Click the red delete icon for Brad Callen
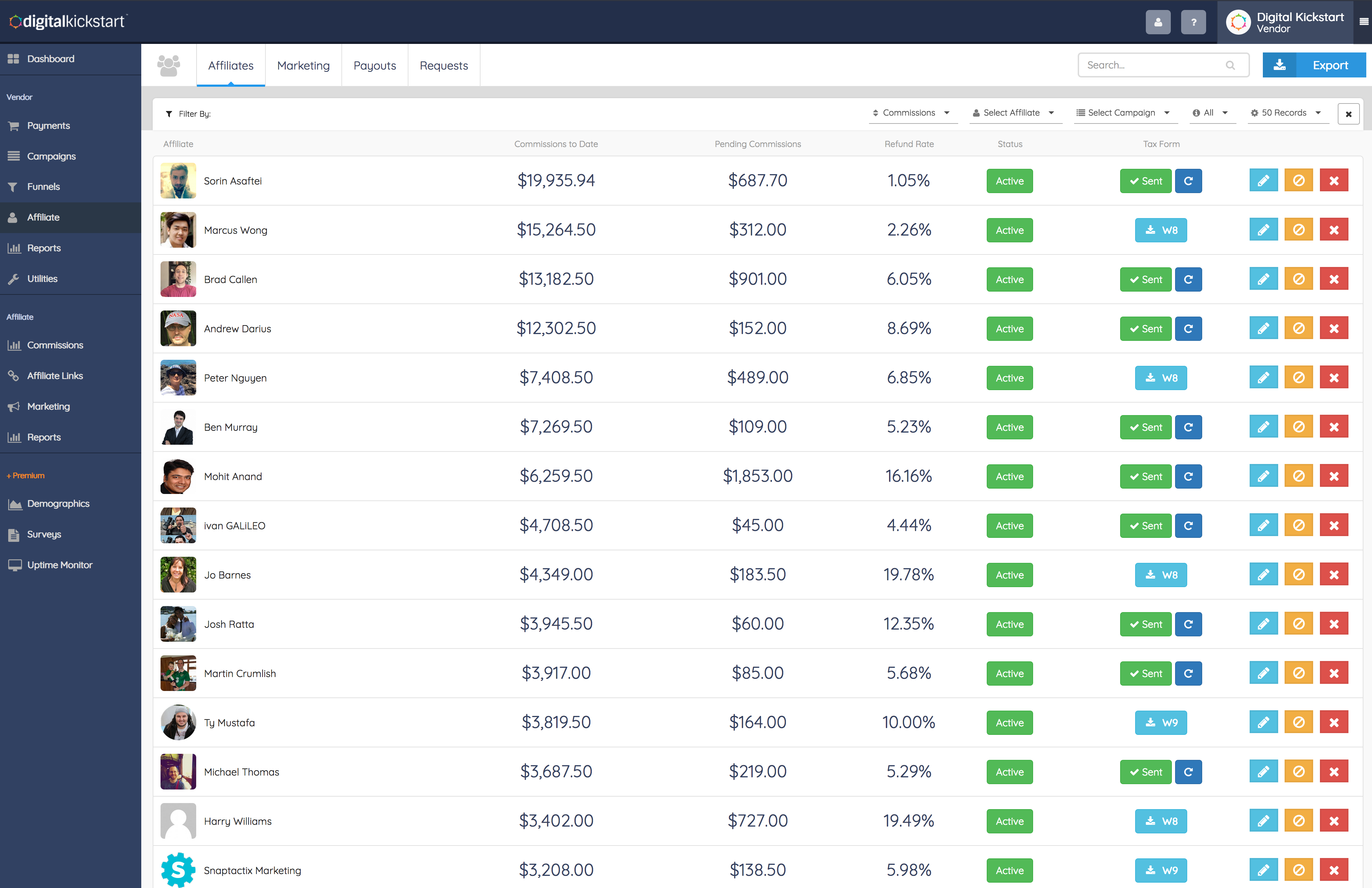Screen dimensions: 1372x888 point(1333,279)
